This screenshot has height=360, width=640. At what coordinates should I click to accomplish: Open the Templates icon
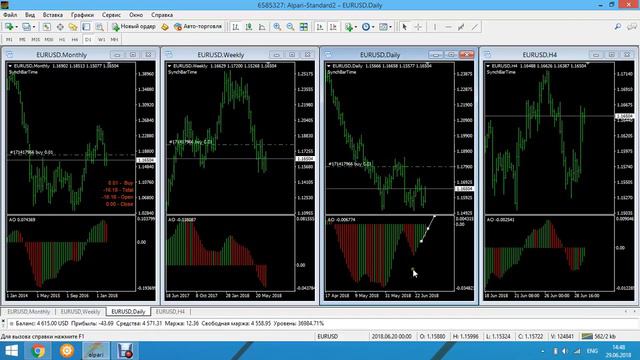coord(383,27)
